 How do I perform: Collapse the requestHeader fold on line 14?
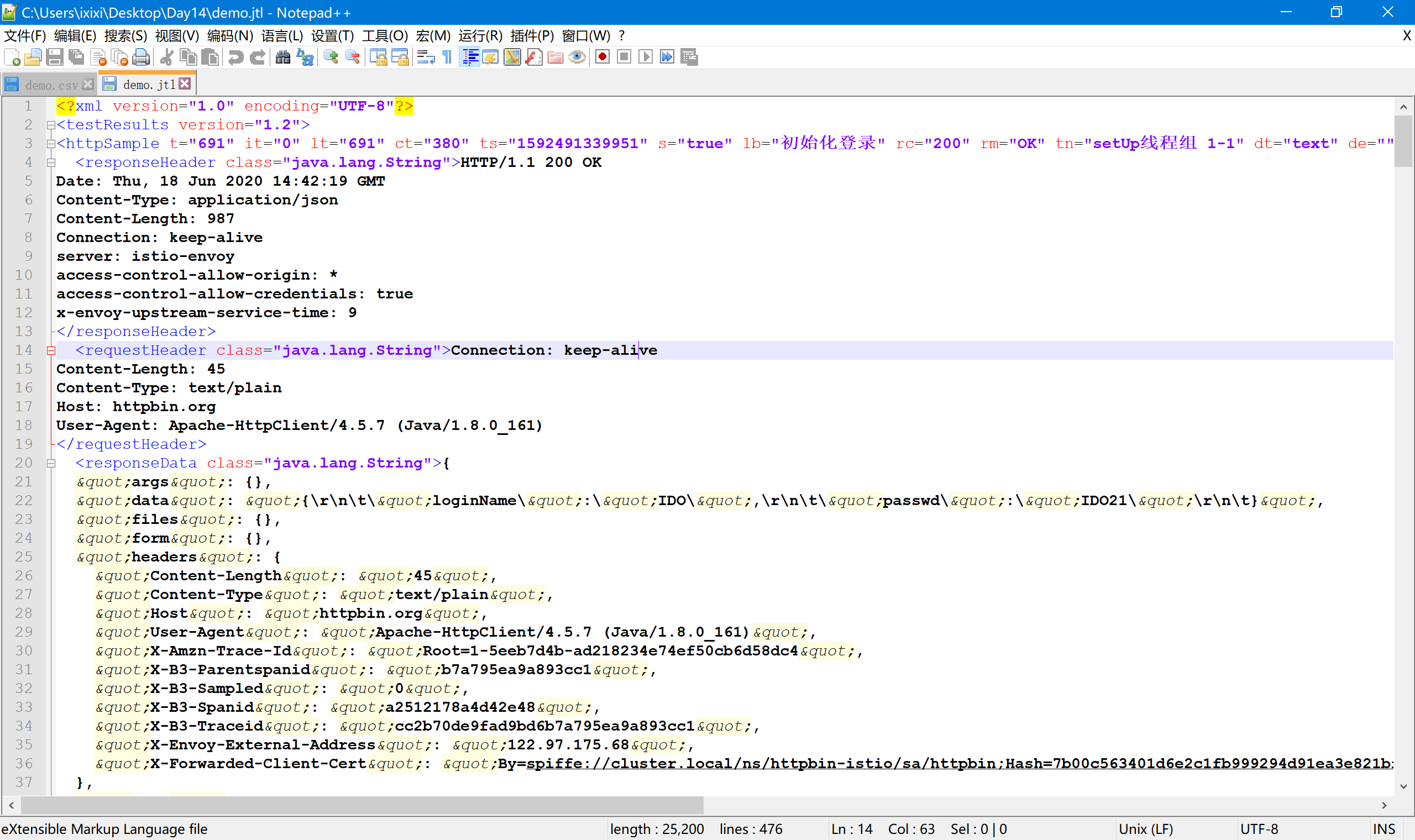(51, 351)
